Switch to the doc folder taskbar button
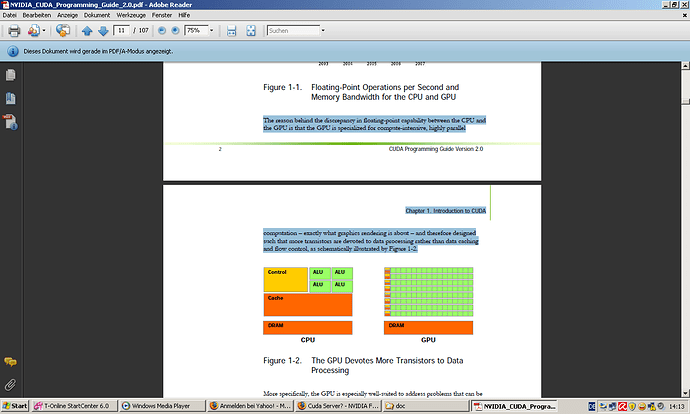Viewport: 690px width, 414px height. [x=426, y=406]
